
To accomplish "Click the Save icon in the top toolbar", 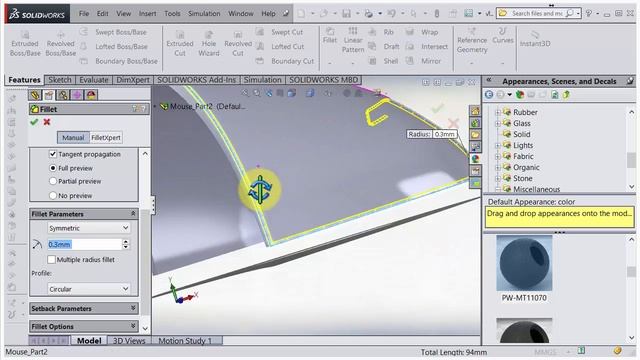I will point(347,13).
